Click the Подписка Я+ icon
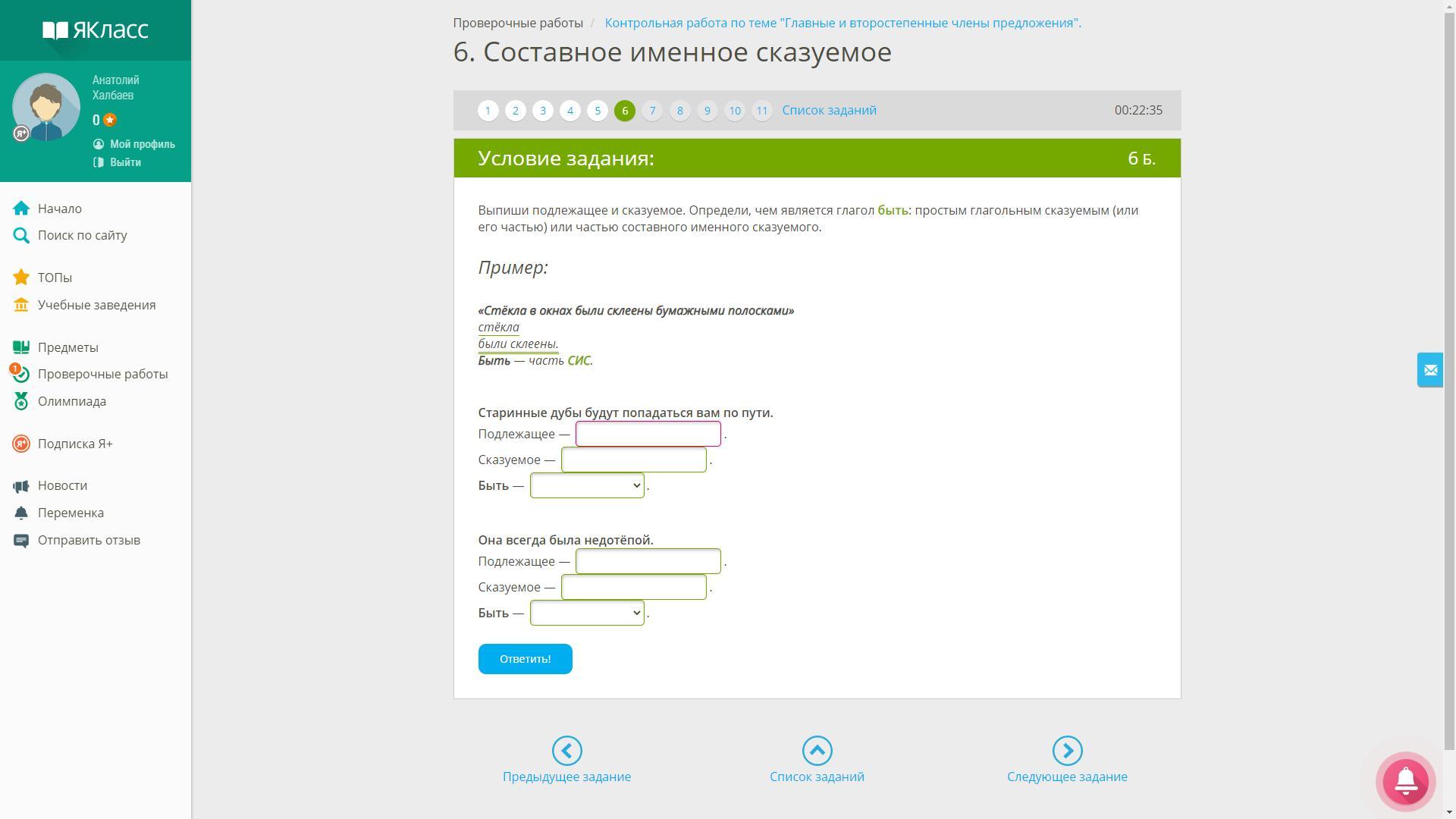The height and width of the screenshot is (819, 1456). coord(21,444)
